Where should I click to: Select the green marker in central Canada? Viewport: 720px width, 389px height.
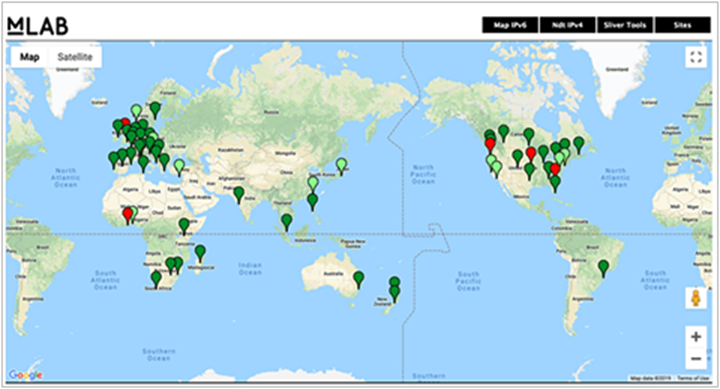pos(529,135)
